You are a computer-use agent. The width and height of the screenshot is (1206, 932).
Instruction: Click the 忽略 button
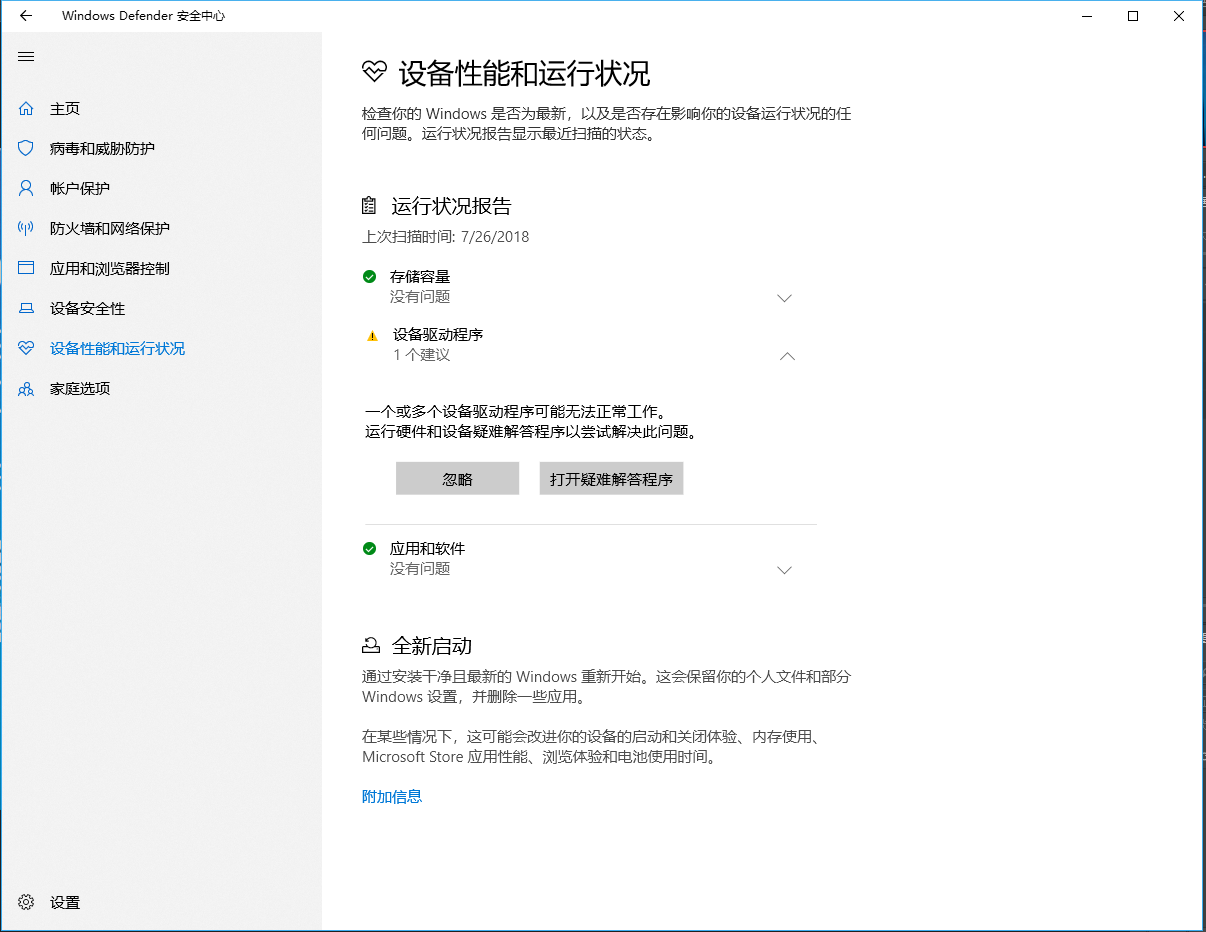tap(457, 478)
